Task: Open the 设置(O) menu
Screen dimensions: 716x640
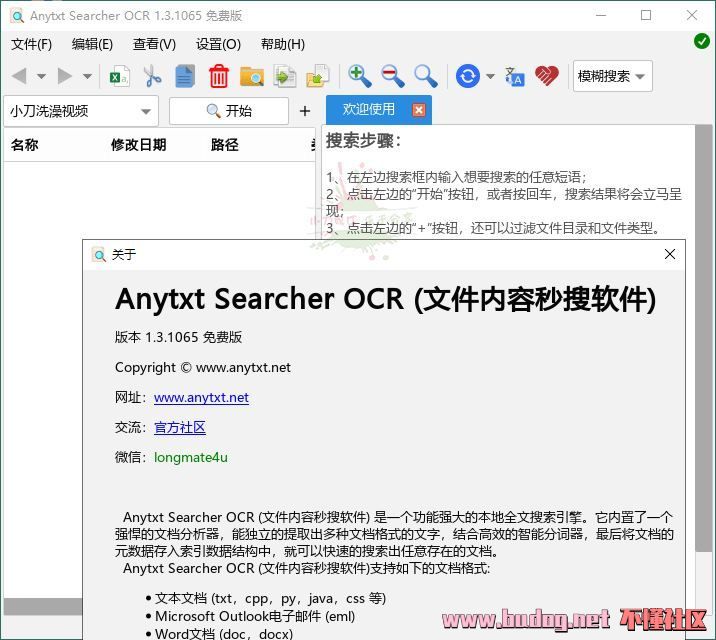Action: pyautogui.click(x=218, y=44)
